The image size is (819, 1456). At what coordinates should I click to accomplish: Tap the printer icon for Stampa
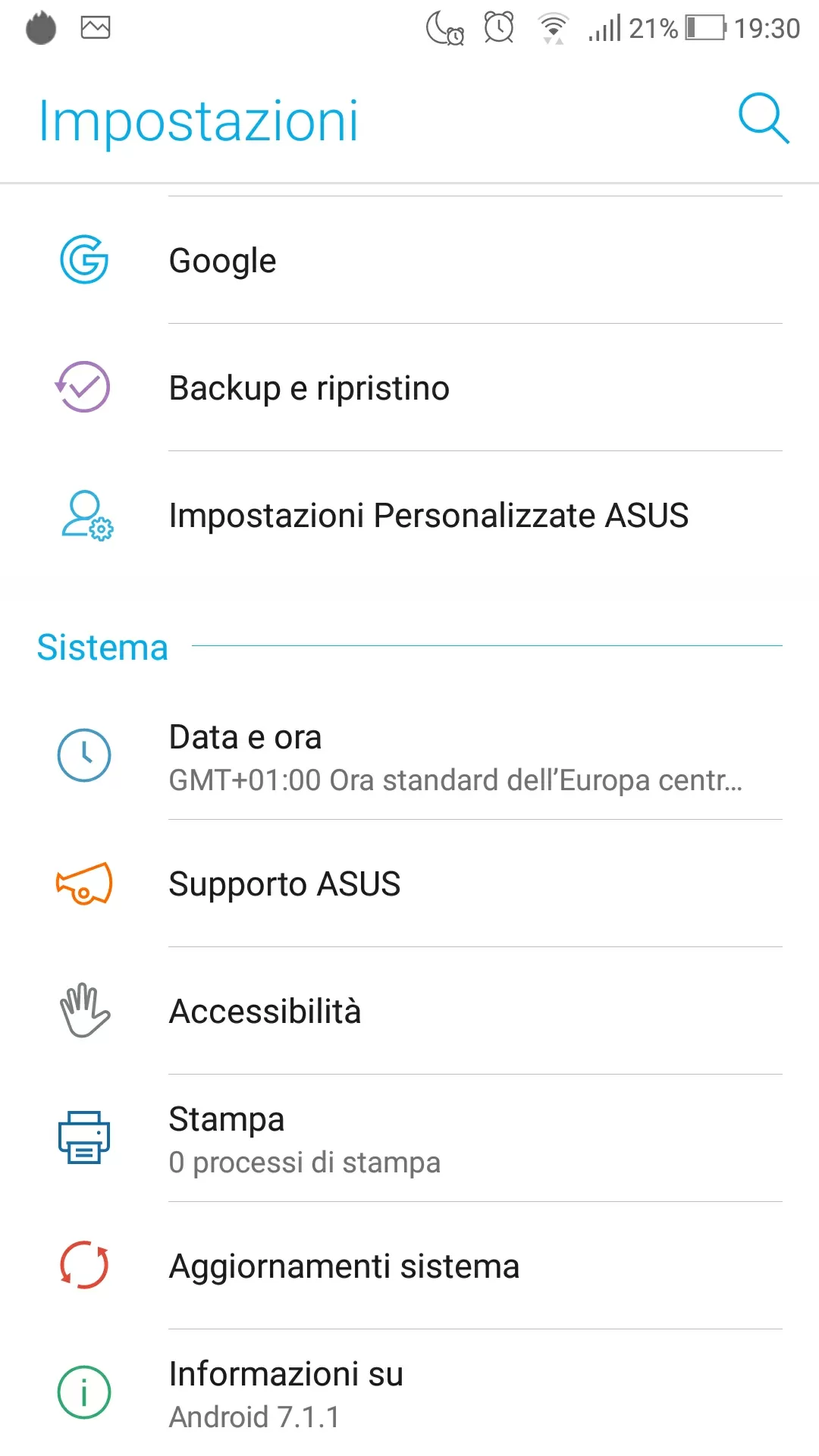point(84,1137)
